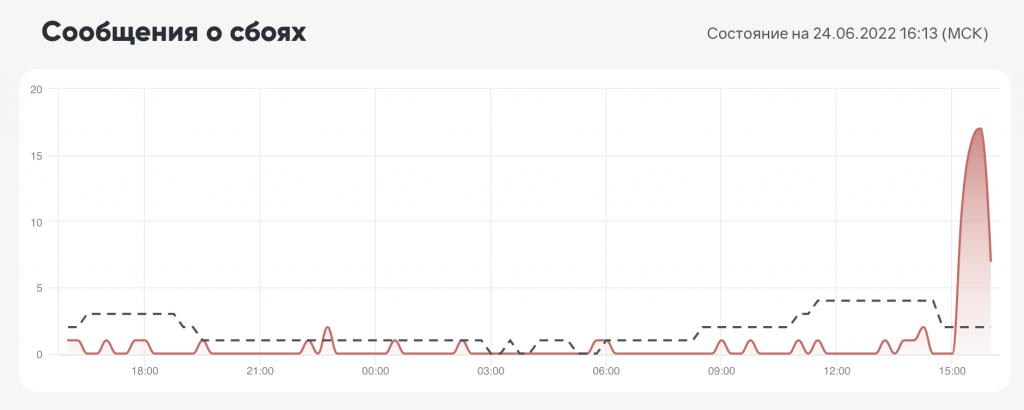
Task: Select the 21:00 time axis label
Action: point(260,372)
